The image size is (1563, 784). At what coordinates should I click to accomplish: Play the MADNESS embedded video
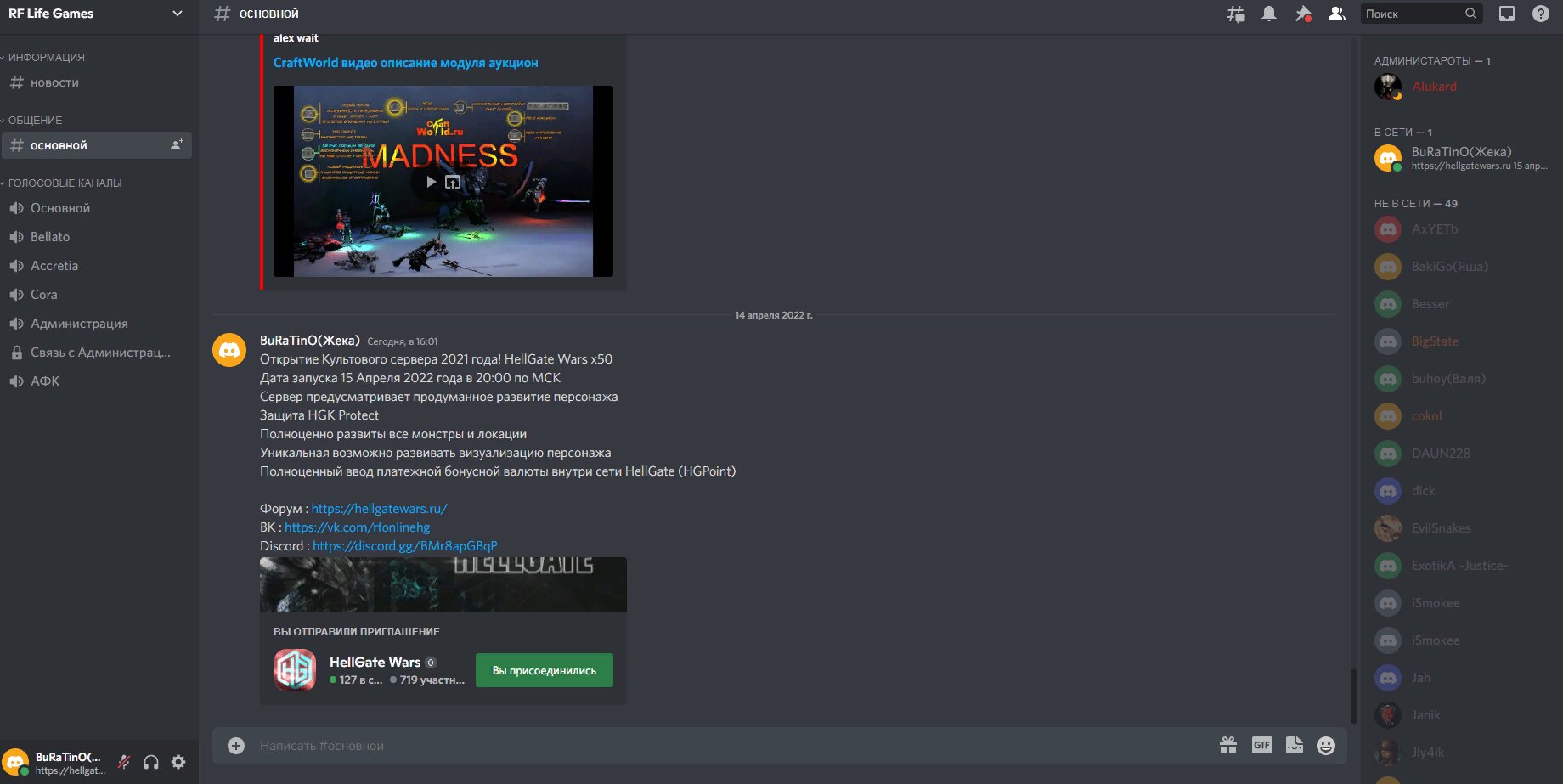(431, 182)
